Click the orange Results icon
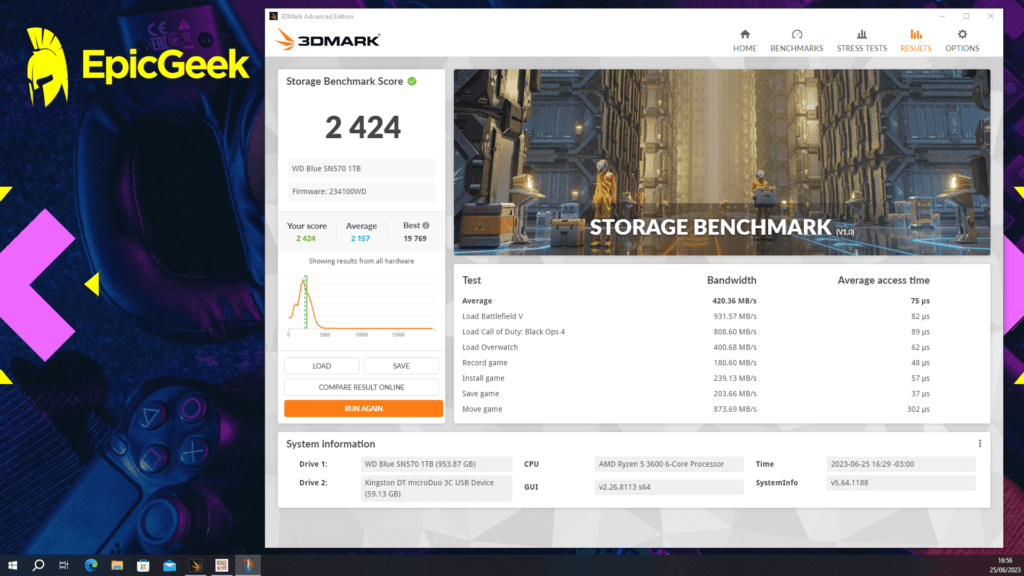 point(915,35)
